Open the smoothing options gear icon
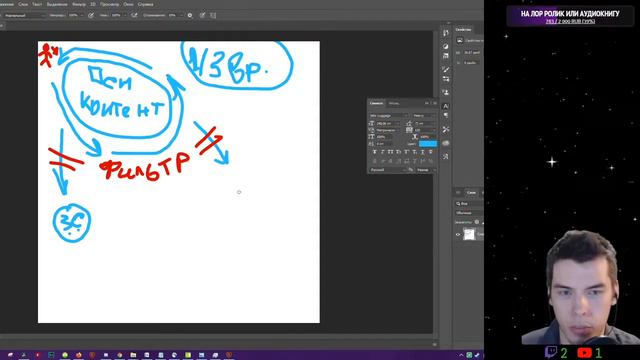Image resolution: width=640 pixels, height=360 pixels. point(190,15)
